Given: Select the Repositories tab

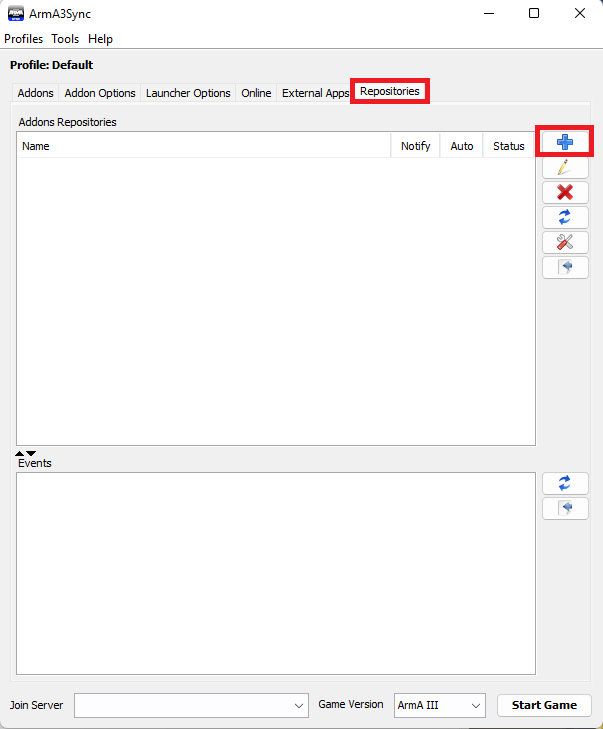Looking at the screenshot, I should tap(390, 91).
